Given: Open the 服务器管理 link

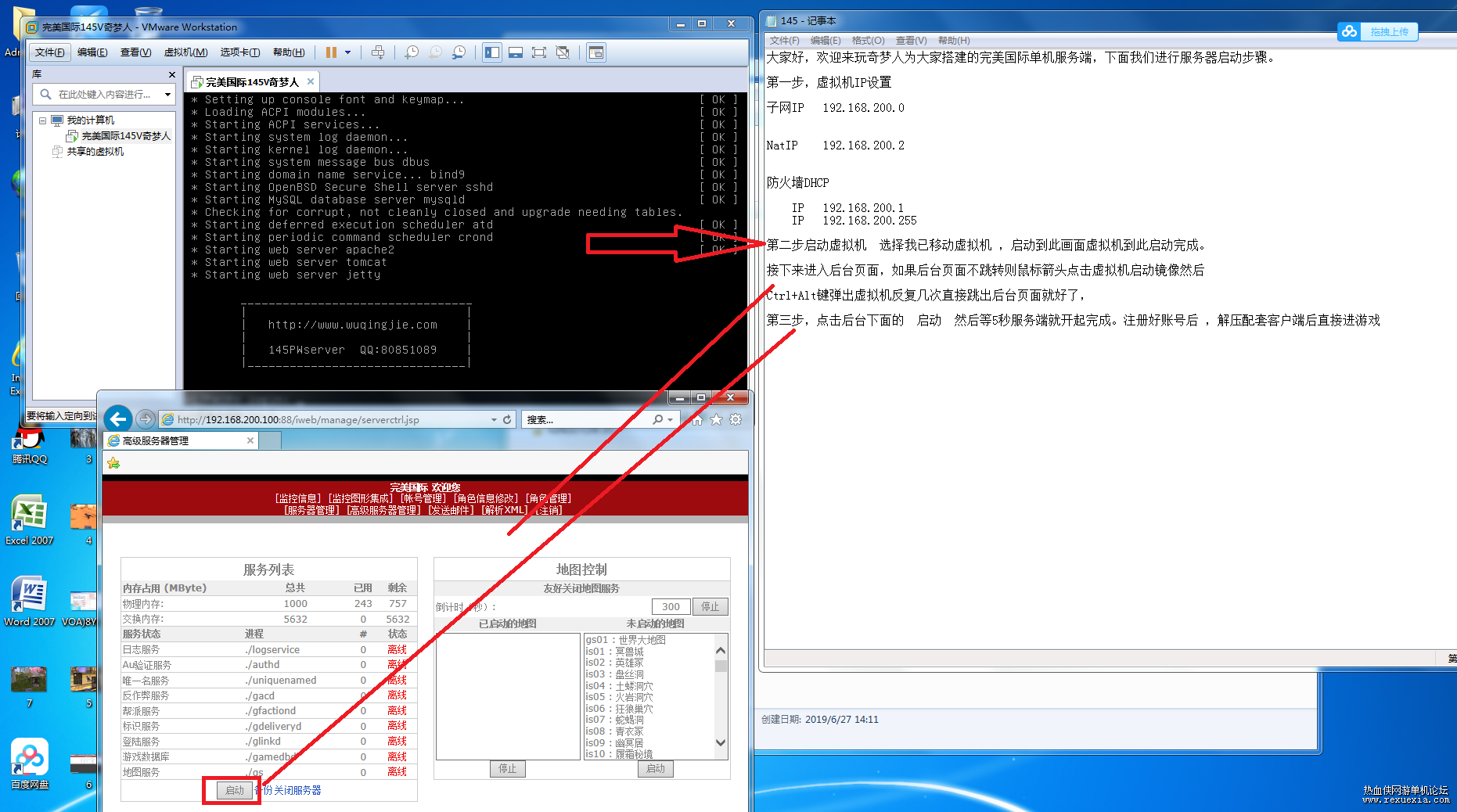Looking at the screenshot, I should [312, 510].
